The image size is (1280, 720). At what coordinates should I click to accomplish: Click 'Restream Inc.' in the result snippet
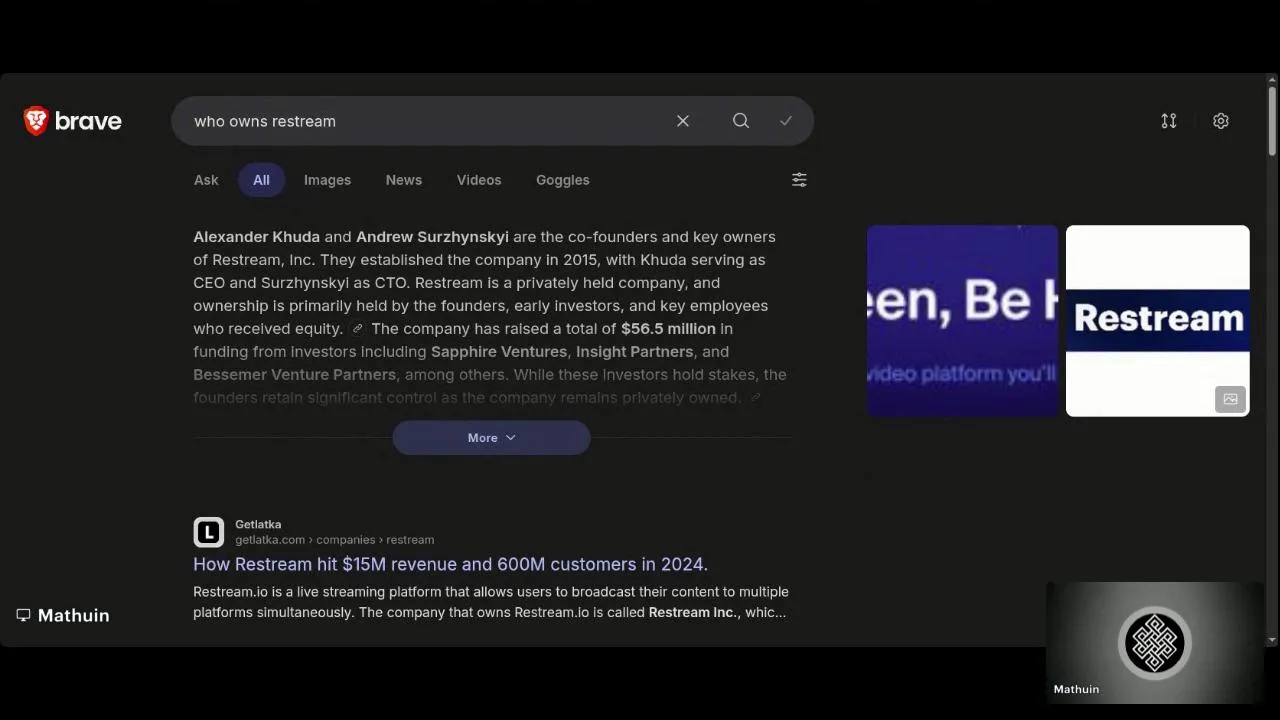tap(693, 612)
